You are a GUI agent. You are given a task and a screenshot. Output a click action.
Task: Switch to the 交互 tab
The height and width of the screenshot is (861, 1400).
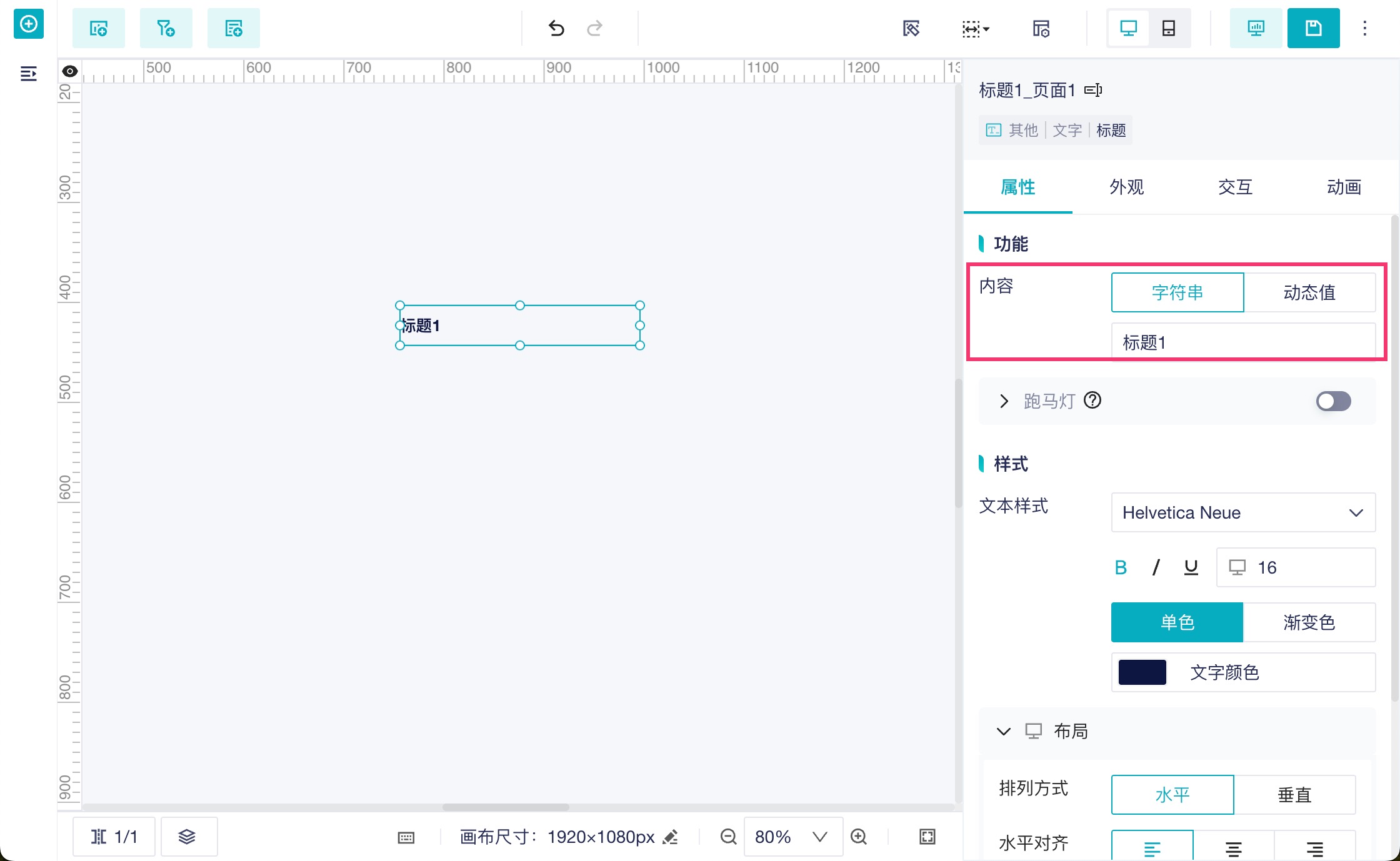pos(1235,187)
